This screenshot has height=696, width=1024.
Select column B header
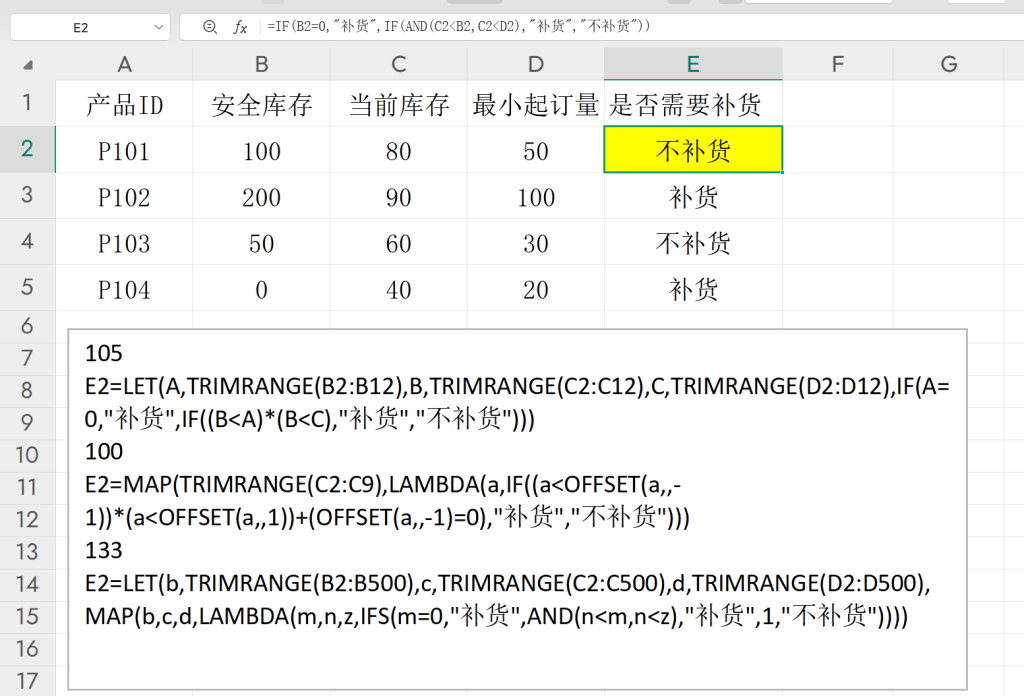pos(261,64)
